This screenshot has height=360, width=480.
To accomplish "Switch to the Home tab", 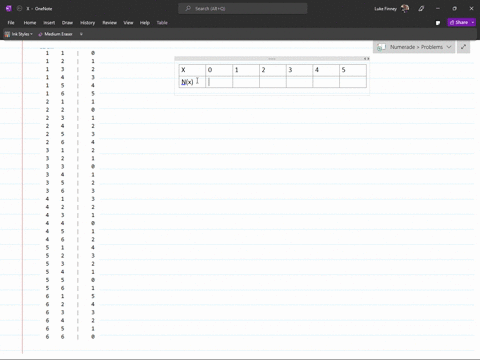I will 30,23.
